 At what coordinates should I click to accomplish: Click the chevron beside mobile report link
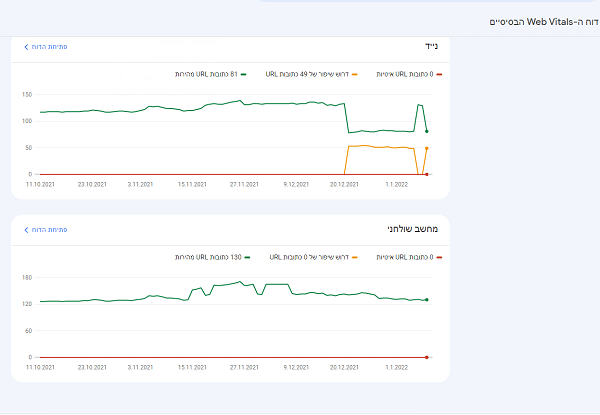[x=26, y=47]
